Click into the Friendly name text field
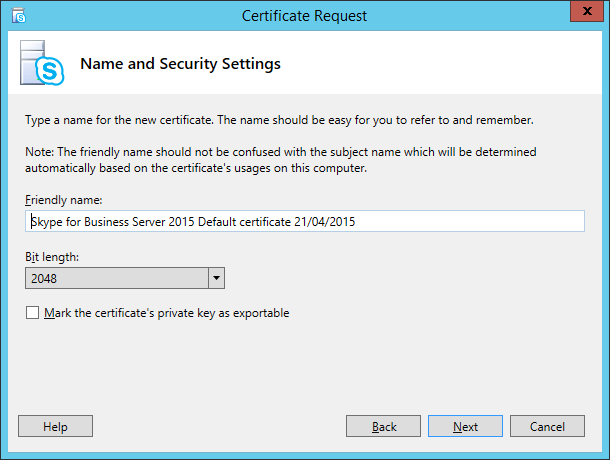The image size is (610, 460). [305, 221]
